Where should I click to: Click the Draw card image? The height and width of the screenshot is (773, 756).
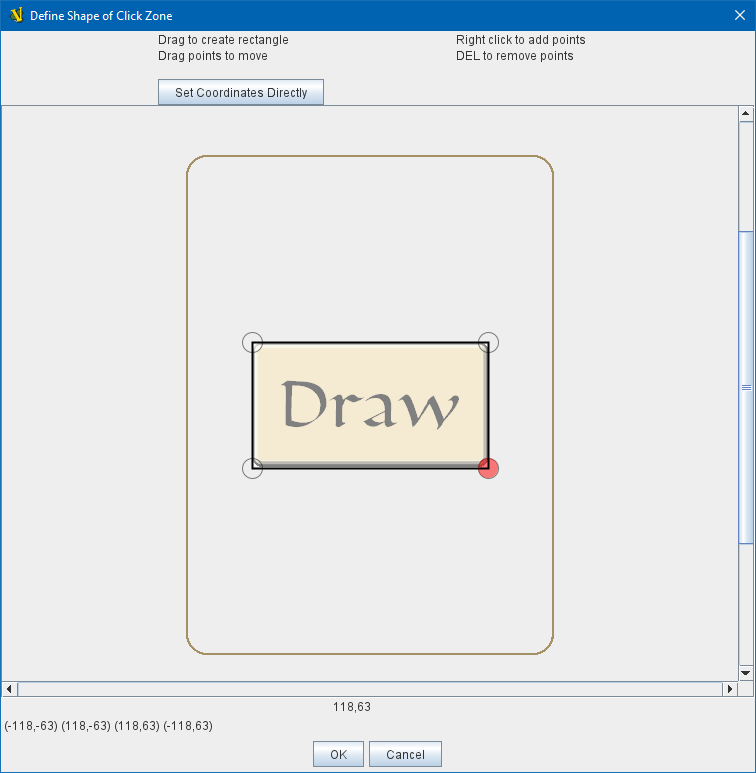tap(370, 405)
